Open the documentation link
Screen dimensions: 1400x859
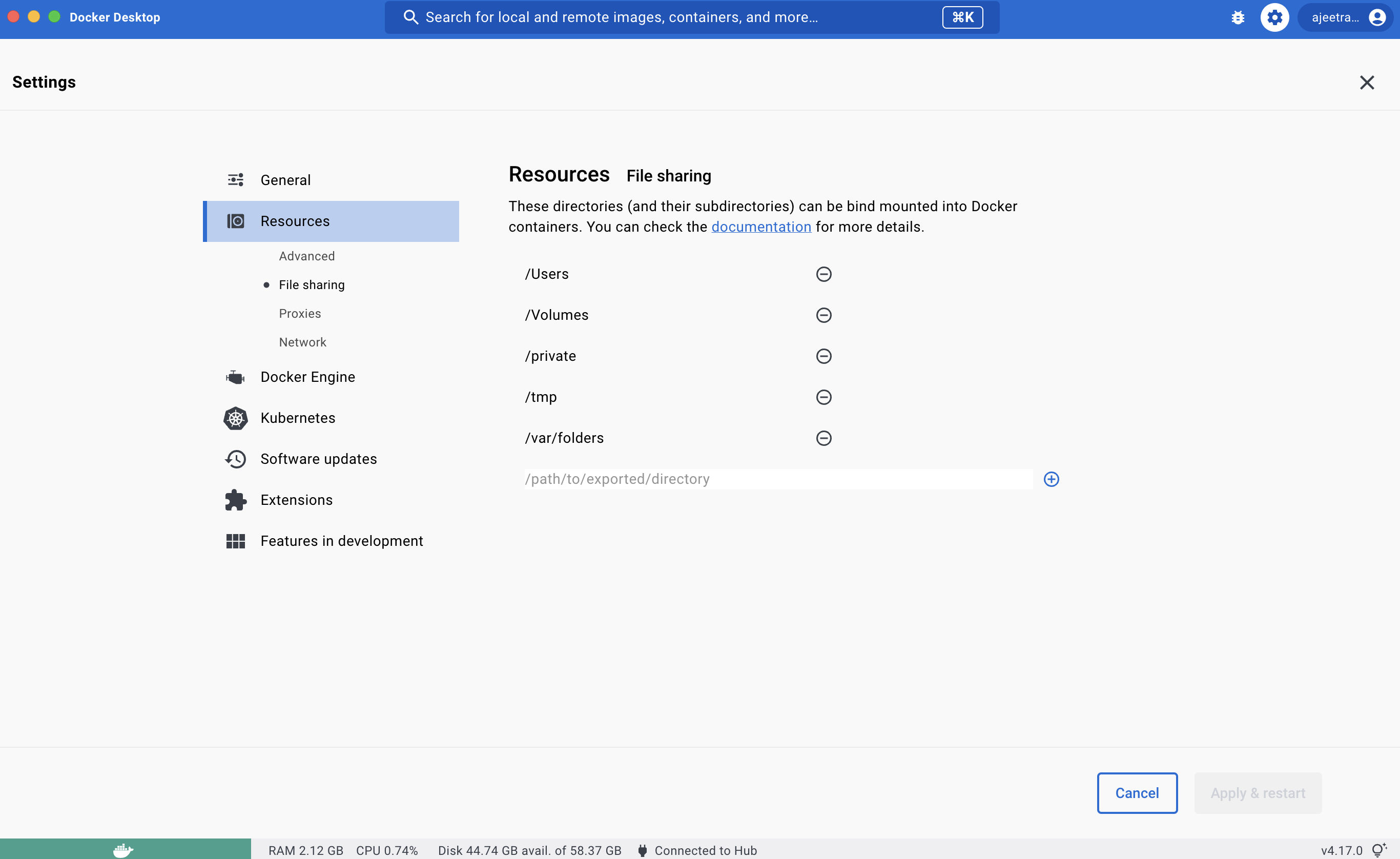[x=761, y=227]
